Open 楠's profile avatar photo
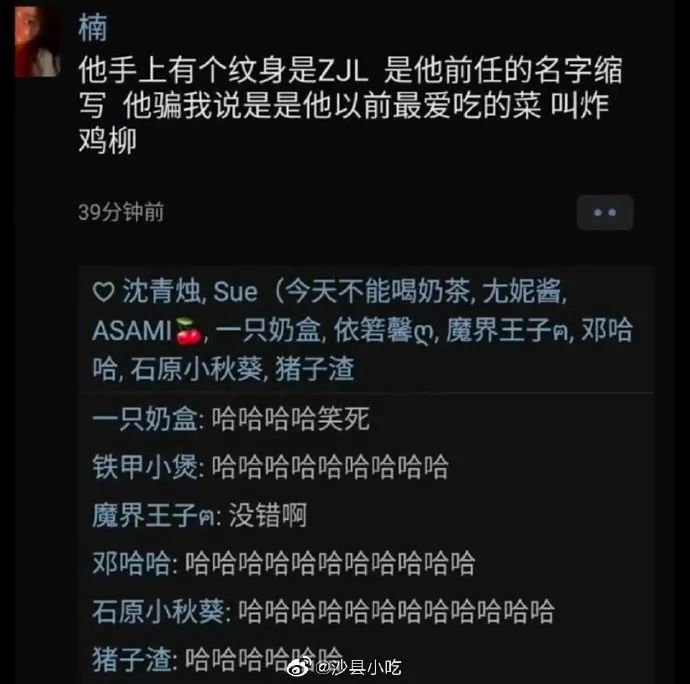Image resolution: width=690 pixels, height=684 pixels. 38,43
